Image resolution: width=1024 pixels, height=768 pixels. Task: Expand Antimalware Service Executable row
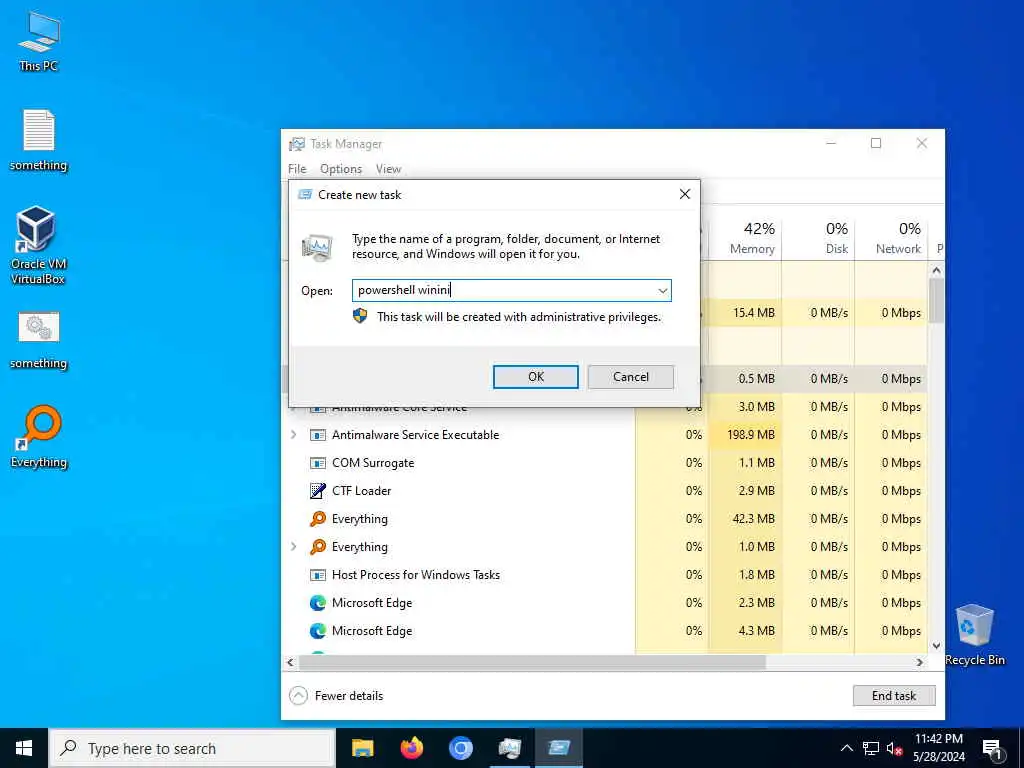(x=294, y=435)
